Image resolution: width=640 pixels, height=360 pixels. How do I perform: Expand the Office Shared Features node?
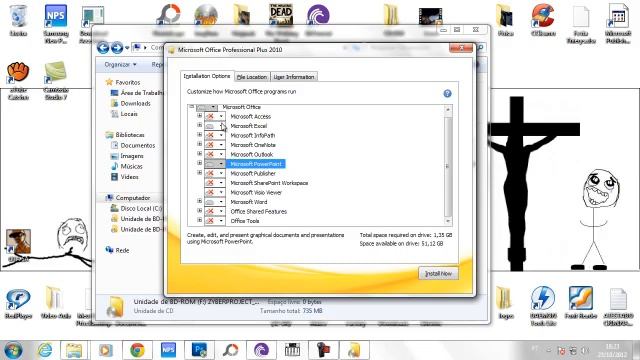click(x=200, y=211)
